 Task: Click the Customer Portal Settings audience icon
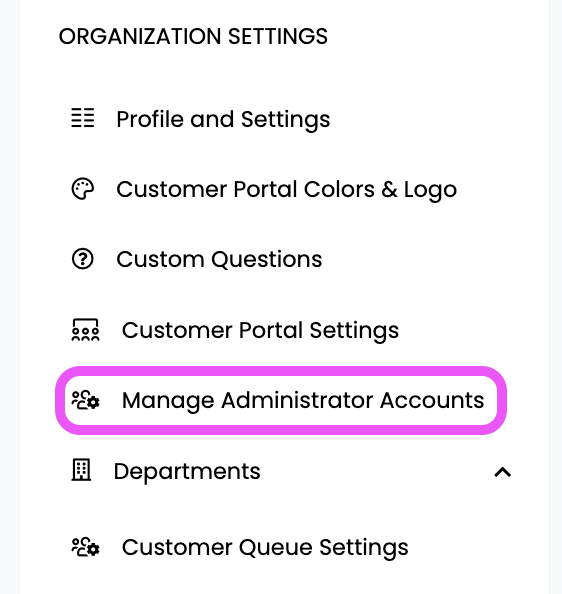(85, 330)
